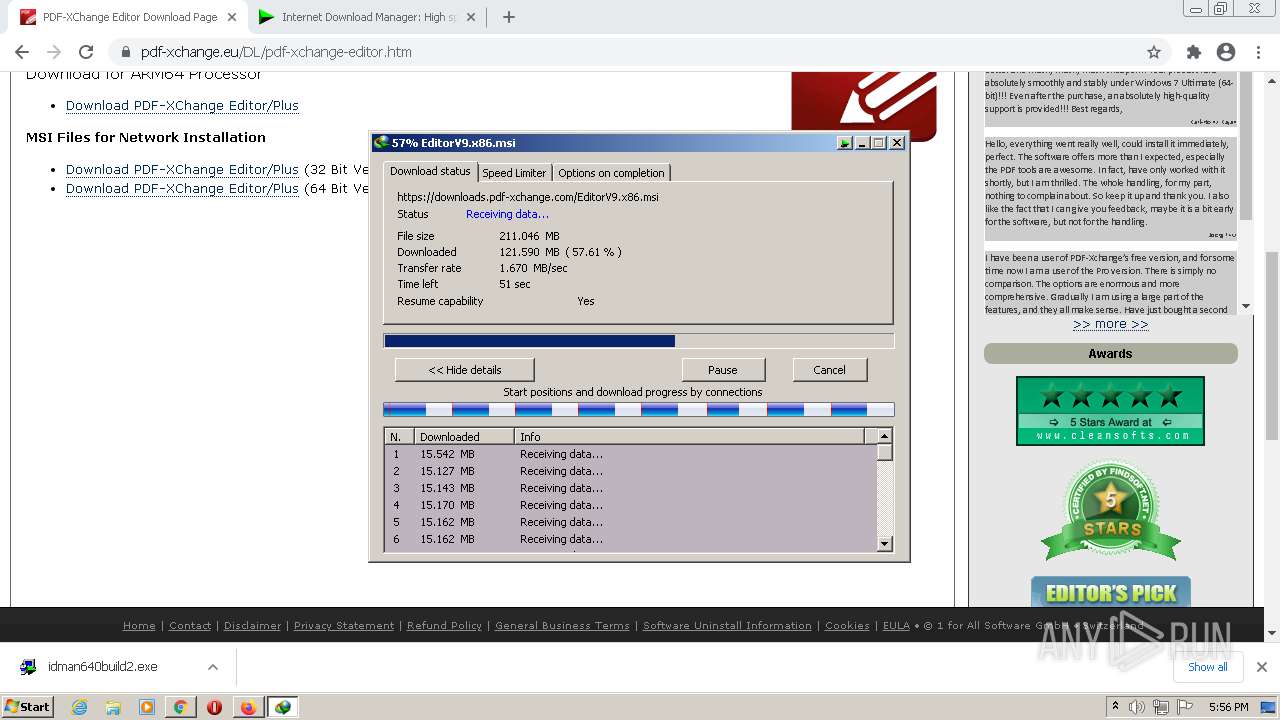This screenshot has width=1280, height=720.
Task: Select connection row 1 with 15.542 MB
Action: point(631,454)
